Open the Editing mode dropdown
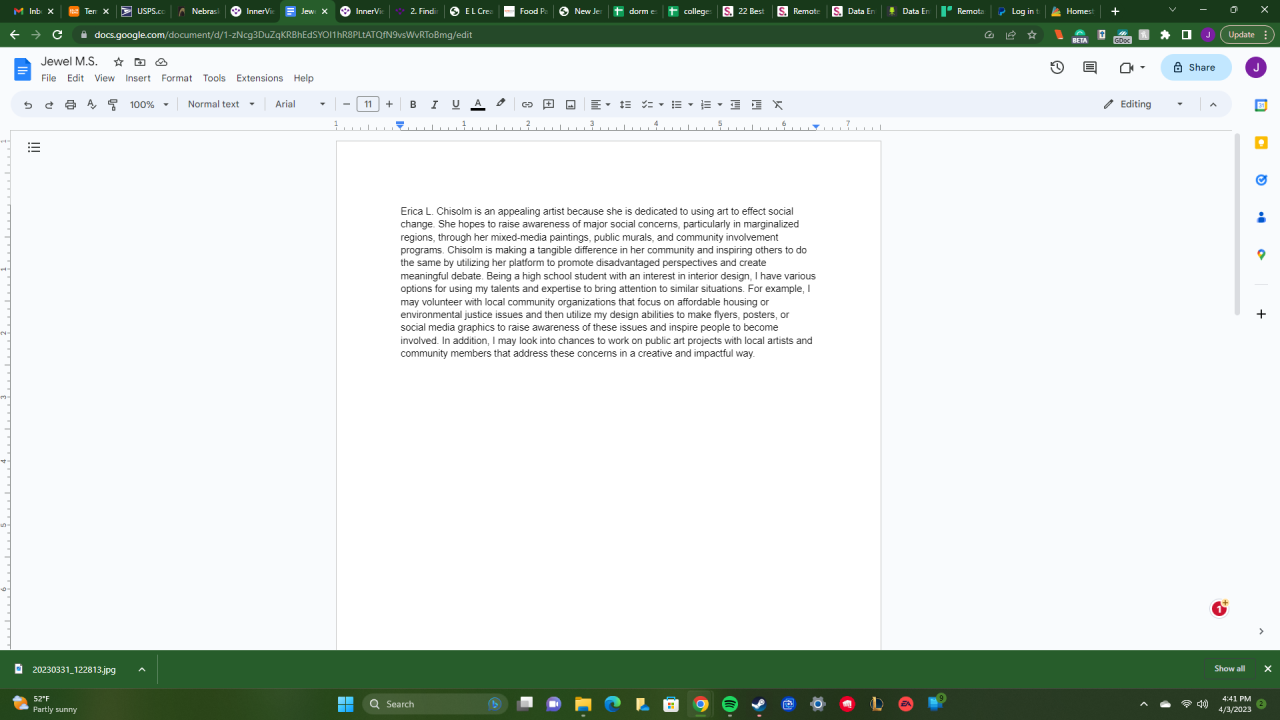The width and height of the screenshot is (1280, 720). [1143, 104]
